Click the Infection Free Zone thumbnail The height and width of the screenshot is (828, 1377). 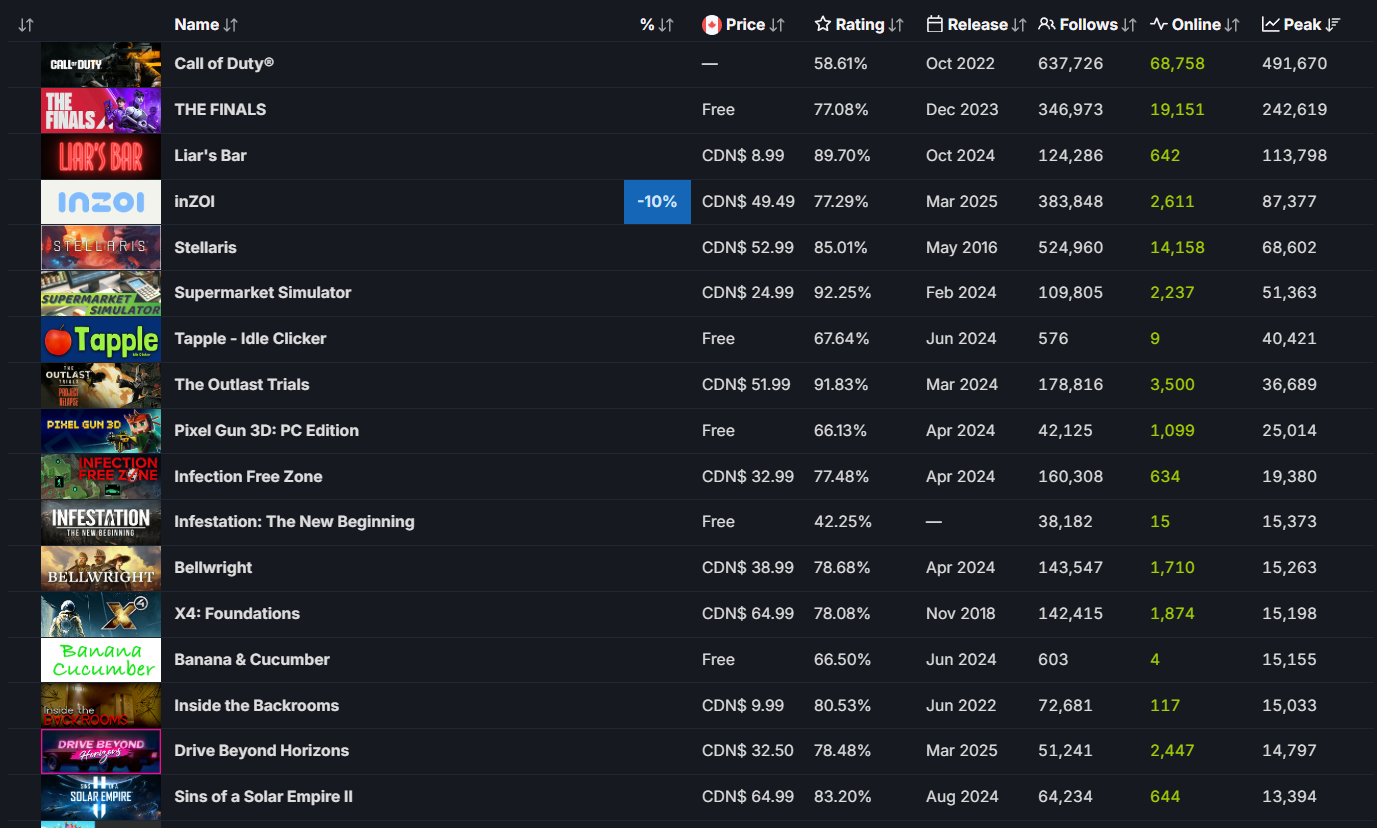coord(101,477)
